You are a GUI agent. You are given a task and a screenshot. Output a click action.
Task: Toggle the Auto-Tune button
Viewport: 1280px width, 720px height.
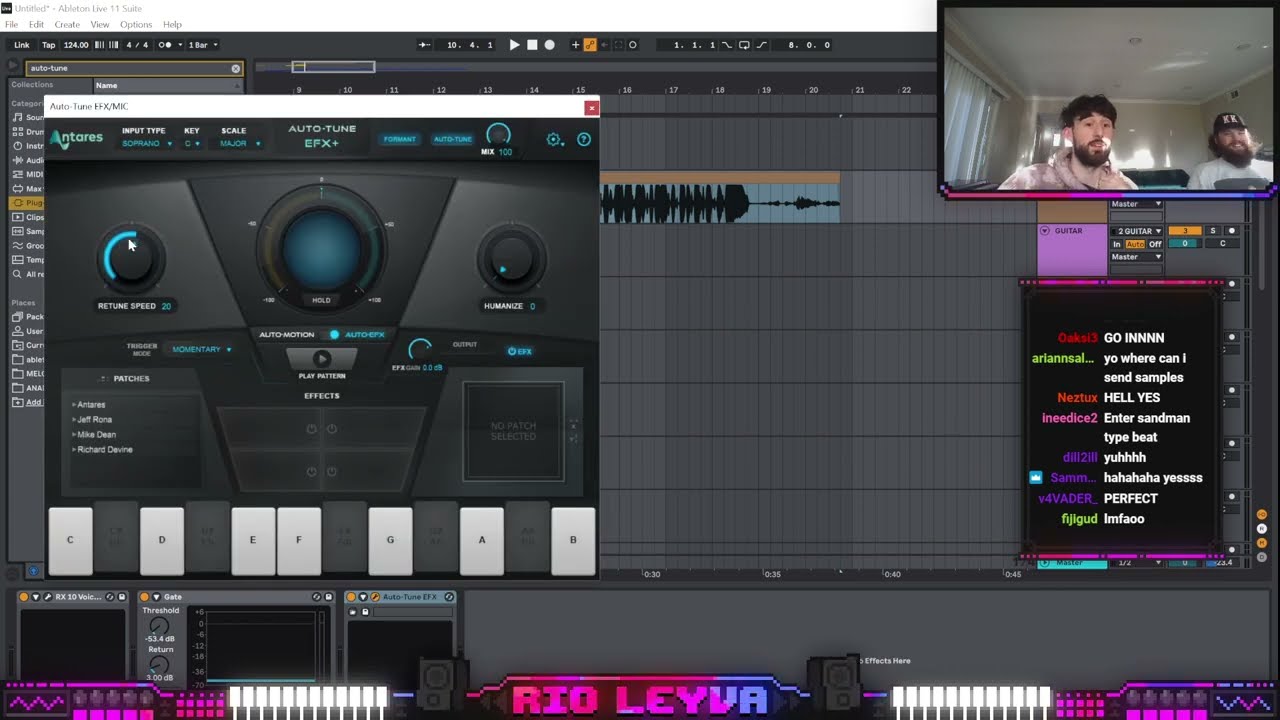(452, 139)
